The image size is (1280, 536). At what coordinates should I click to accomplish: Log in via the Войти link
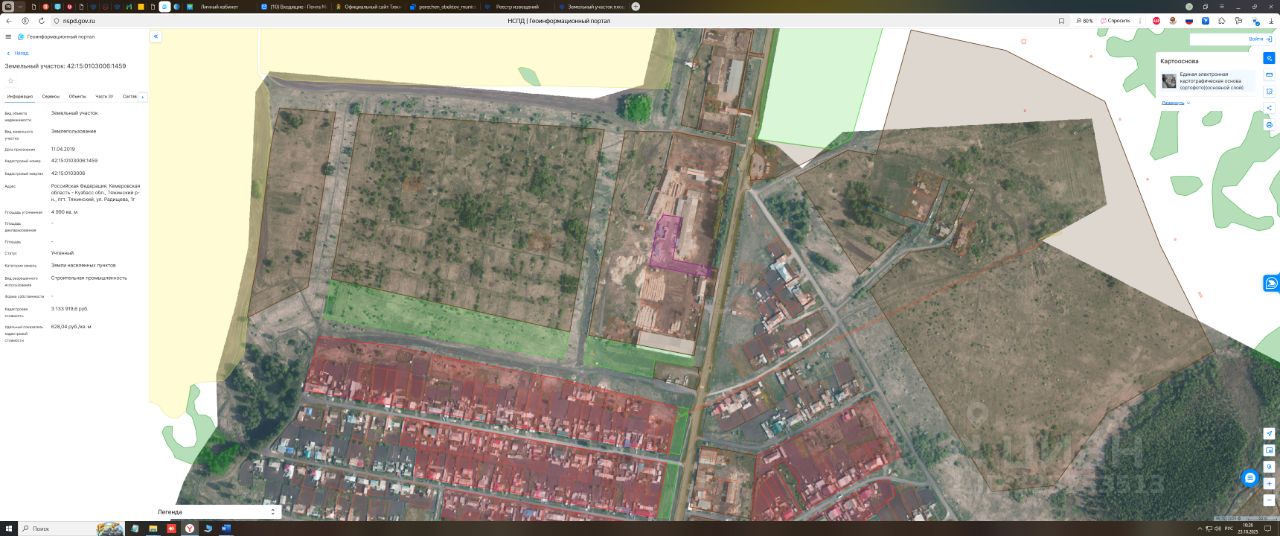click(1259, 39)
